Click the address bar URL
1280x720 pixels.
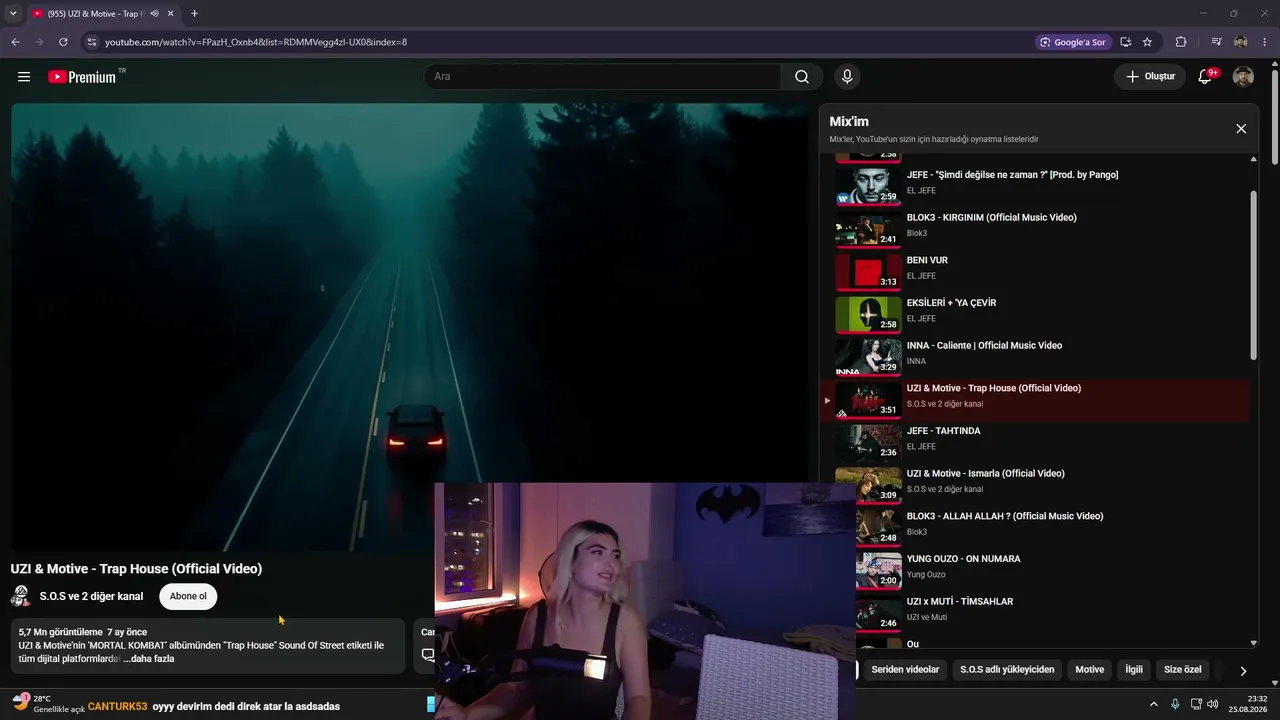[256, 42]
